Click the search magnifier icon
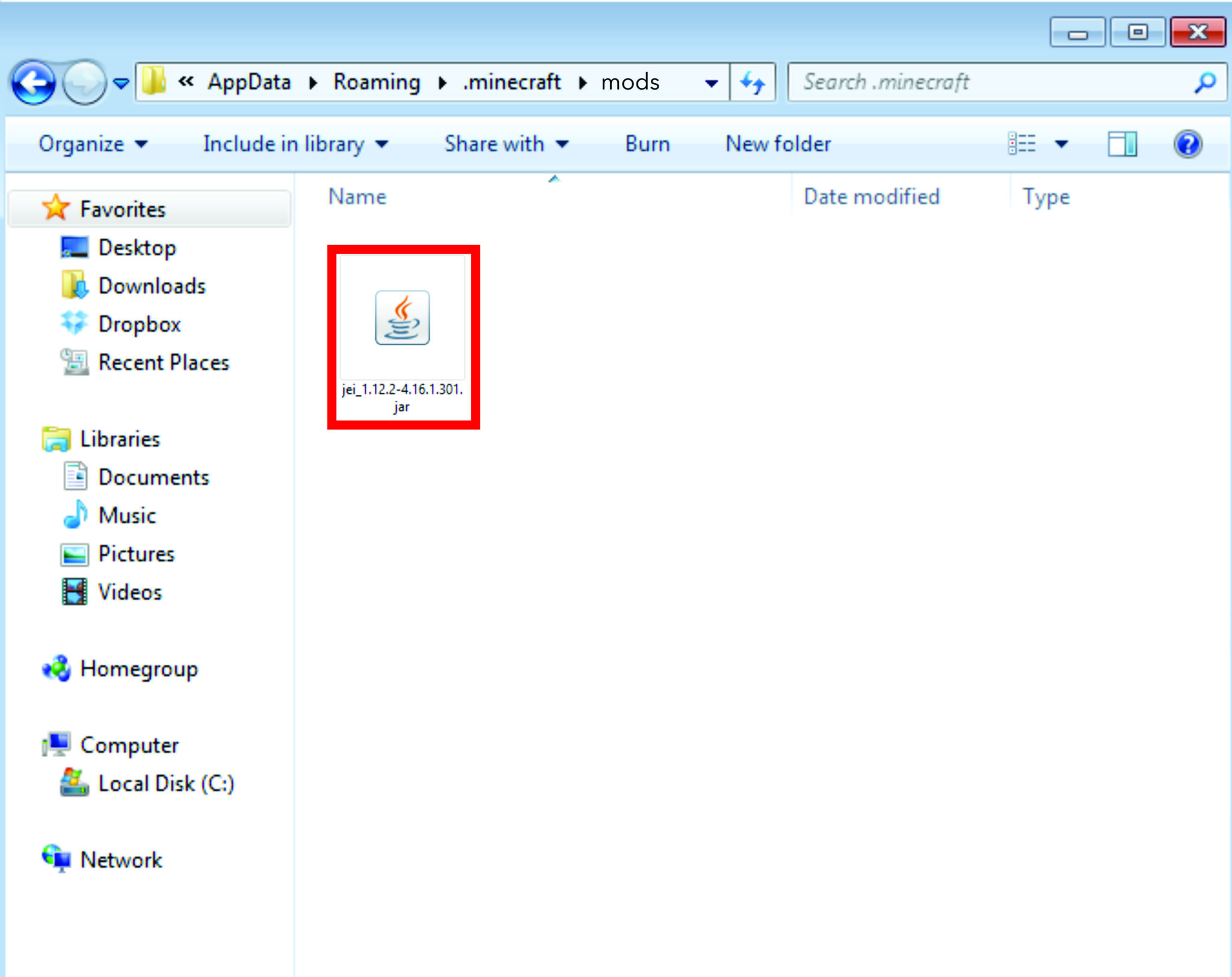 [1205, 82]
